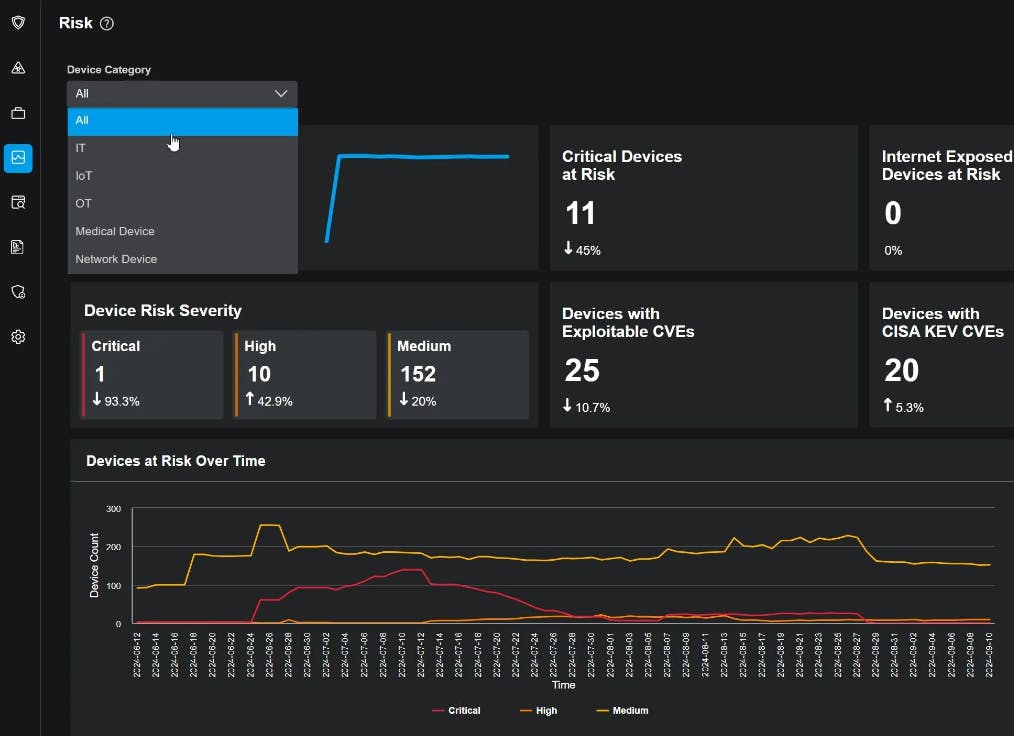Open the shield with lock sidebar icon
The height and width of the screenshot is (736, 1014).
pyautogui.click(x=18, y=292)
